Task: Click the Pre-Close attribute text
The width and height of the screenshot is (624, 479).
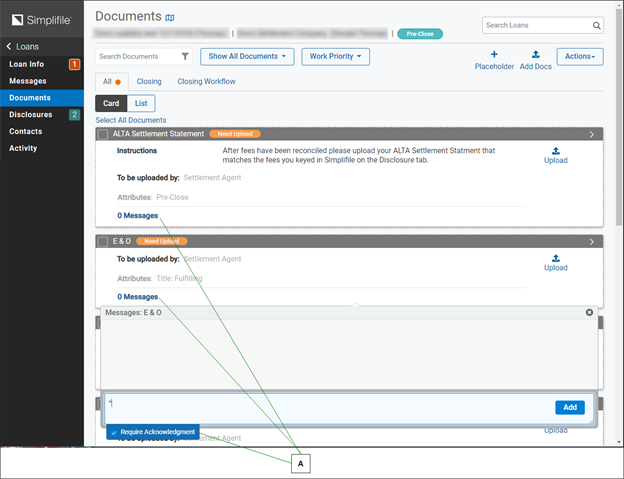Action: click(172, 197)
